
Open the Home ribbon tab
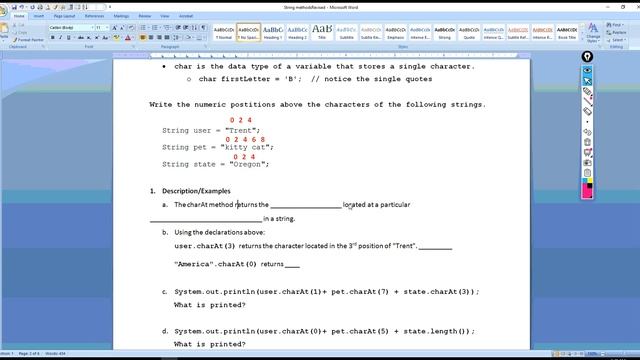(x=19, y=16)
